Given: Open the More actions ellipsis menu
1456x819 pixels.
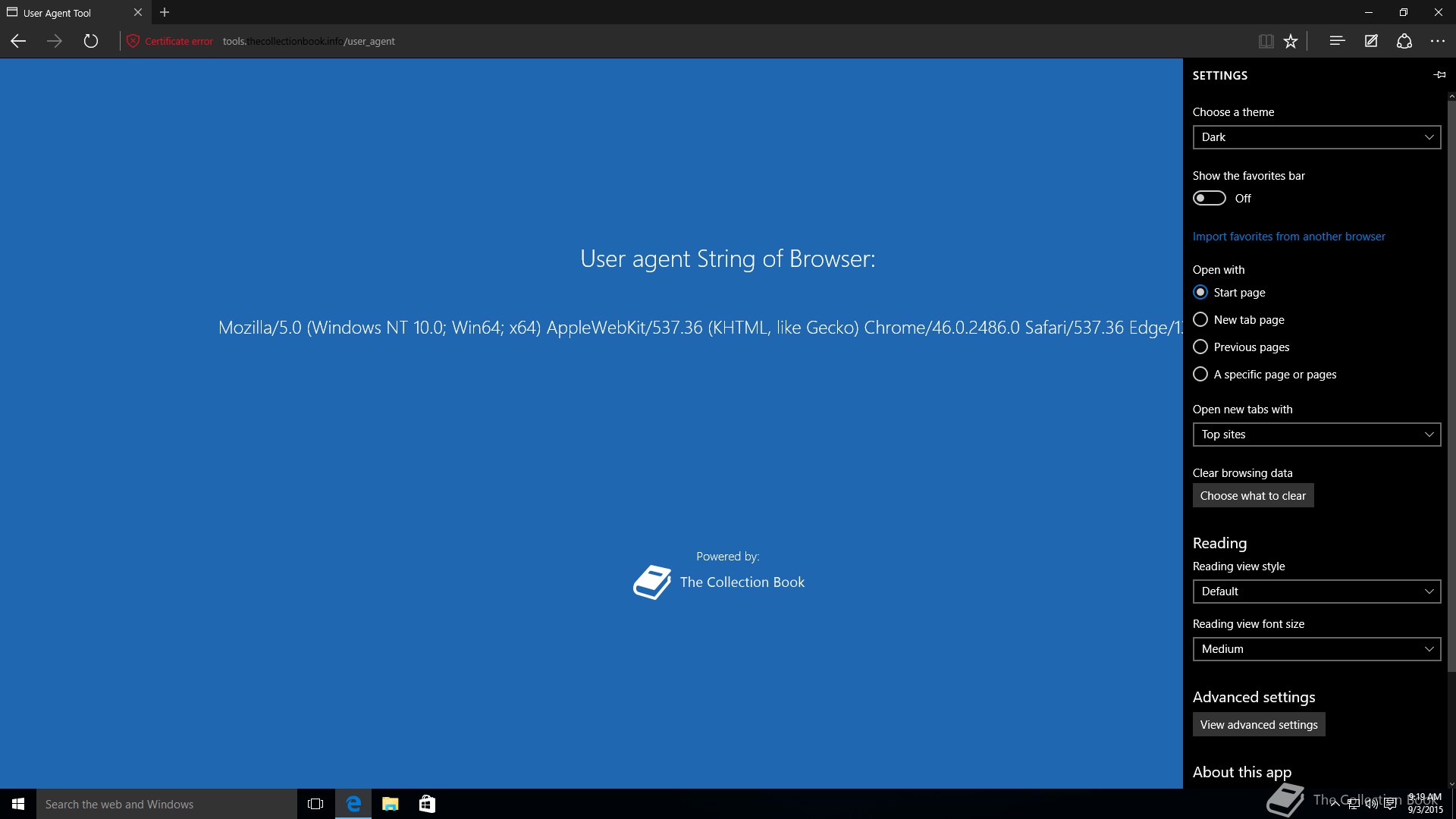Looking at the screenshot, I should pos(1438,41).
